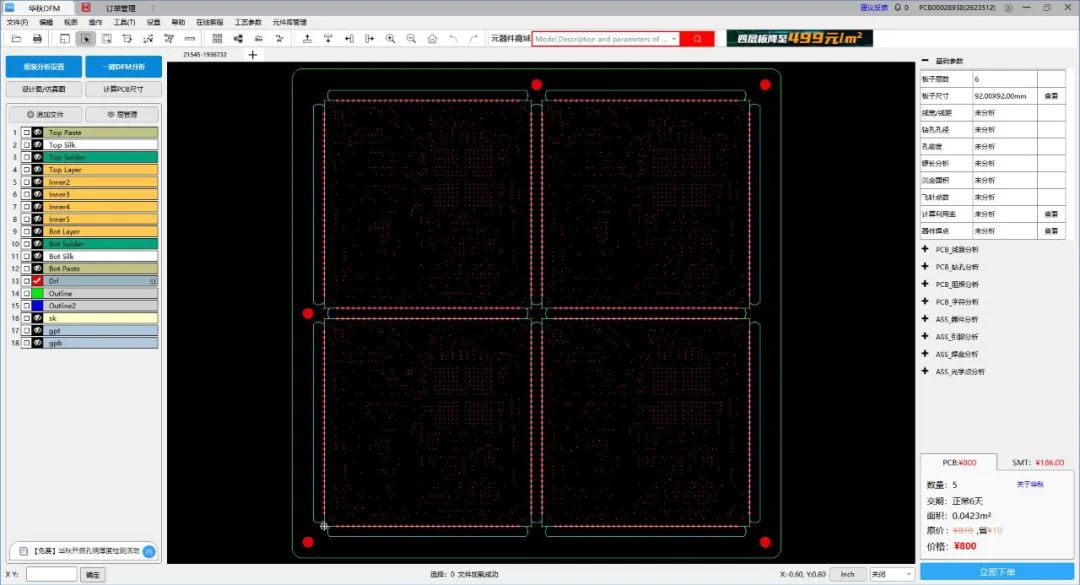Click the redo icon on the toolbar
Image resolution: width=1080 pixels, height=585 pixels.
click(474, 39)
